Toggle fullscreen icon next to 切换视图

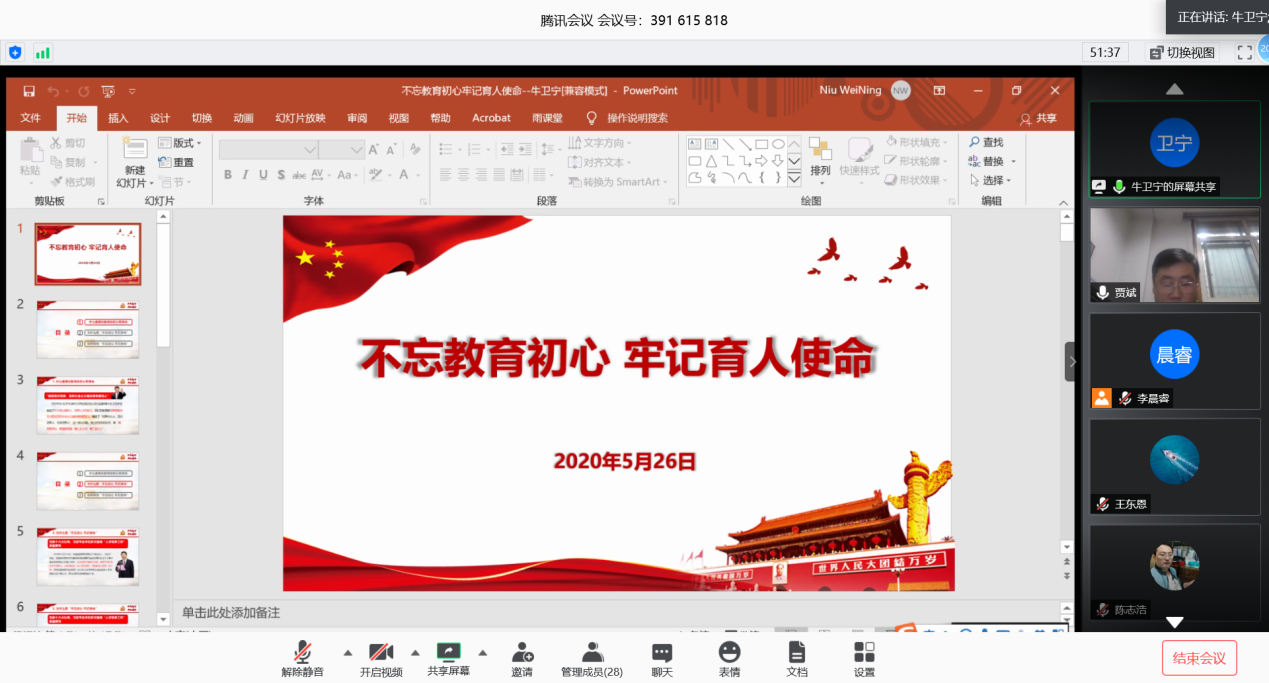pos(1245,52)
